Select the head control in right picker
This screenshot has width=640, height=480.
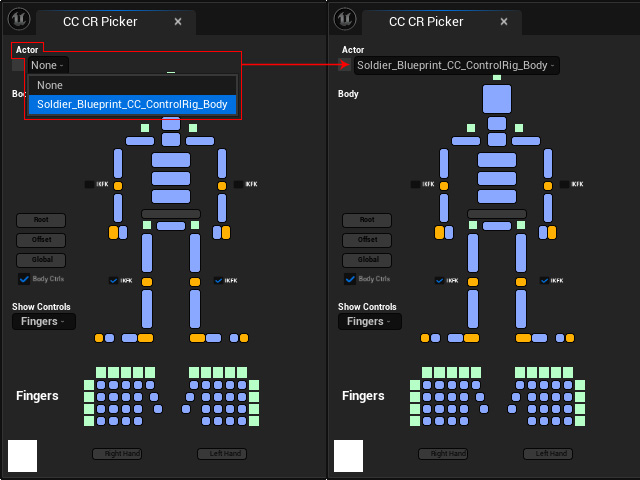[x=497, y=99]
